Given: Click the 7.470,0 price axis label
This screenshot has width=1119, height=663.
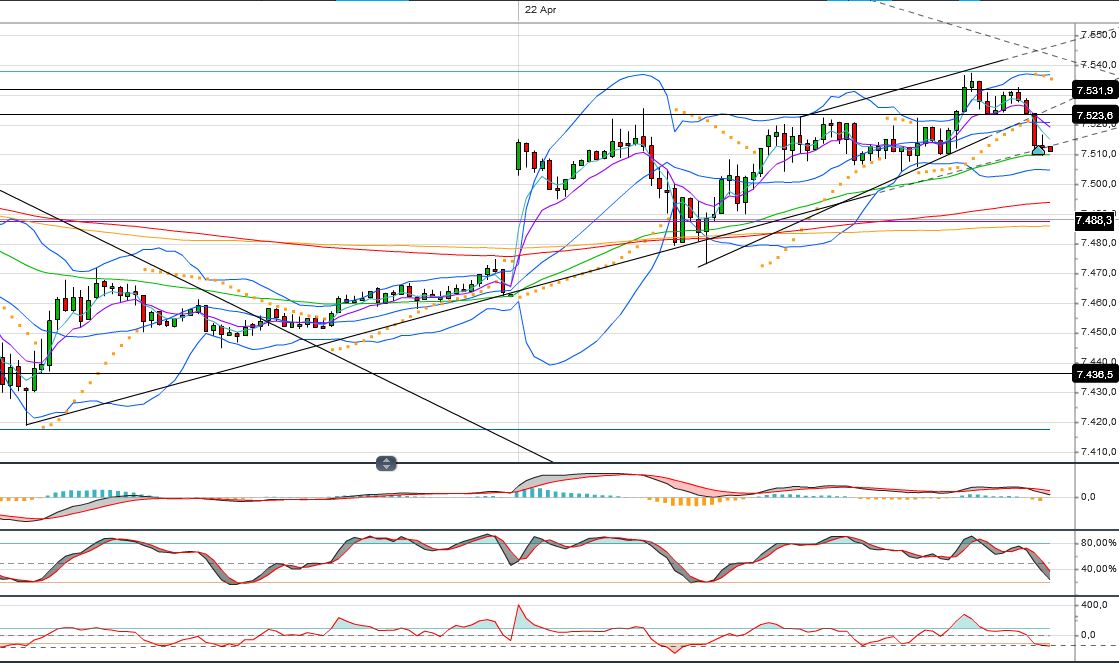Looking at the screenshot, I should [x=1098, y=273].
